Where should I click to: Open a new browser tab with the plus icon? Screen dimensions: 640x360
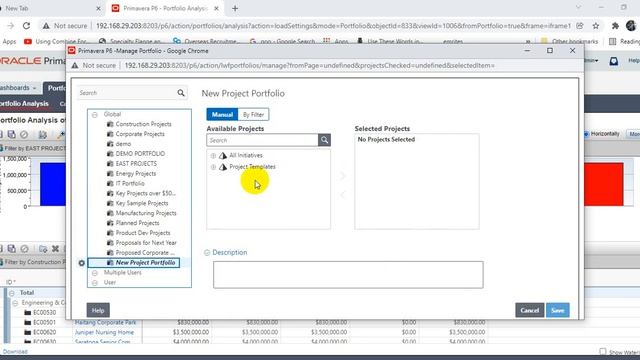(x=235, y=8)
